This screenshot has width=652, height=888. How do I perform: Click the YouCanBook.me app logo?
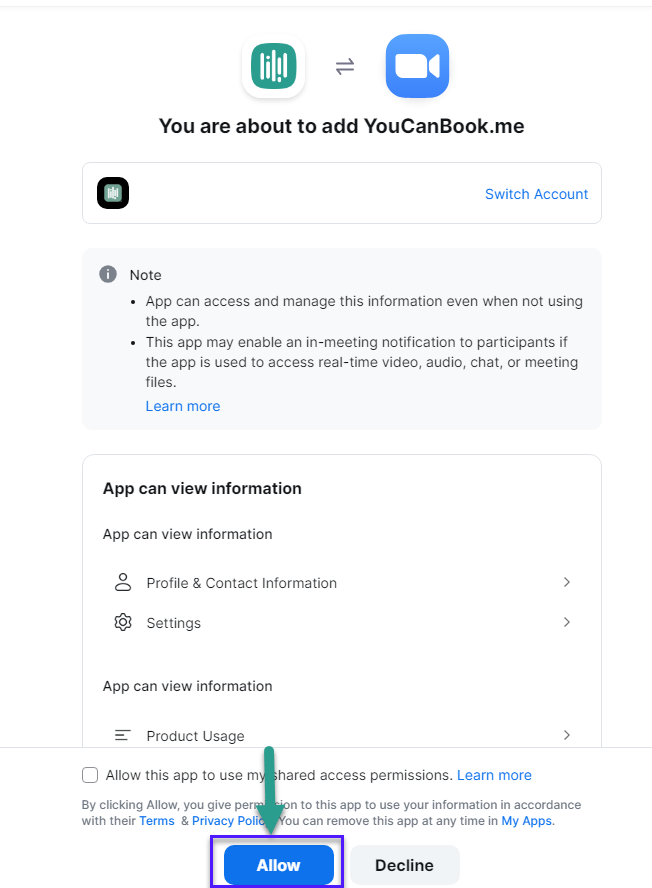click(x=273, y=66)
